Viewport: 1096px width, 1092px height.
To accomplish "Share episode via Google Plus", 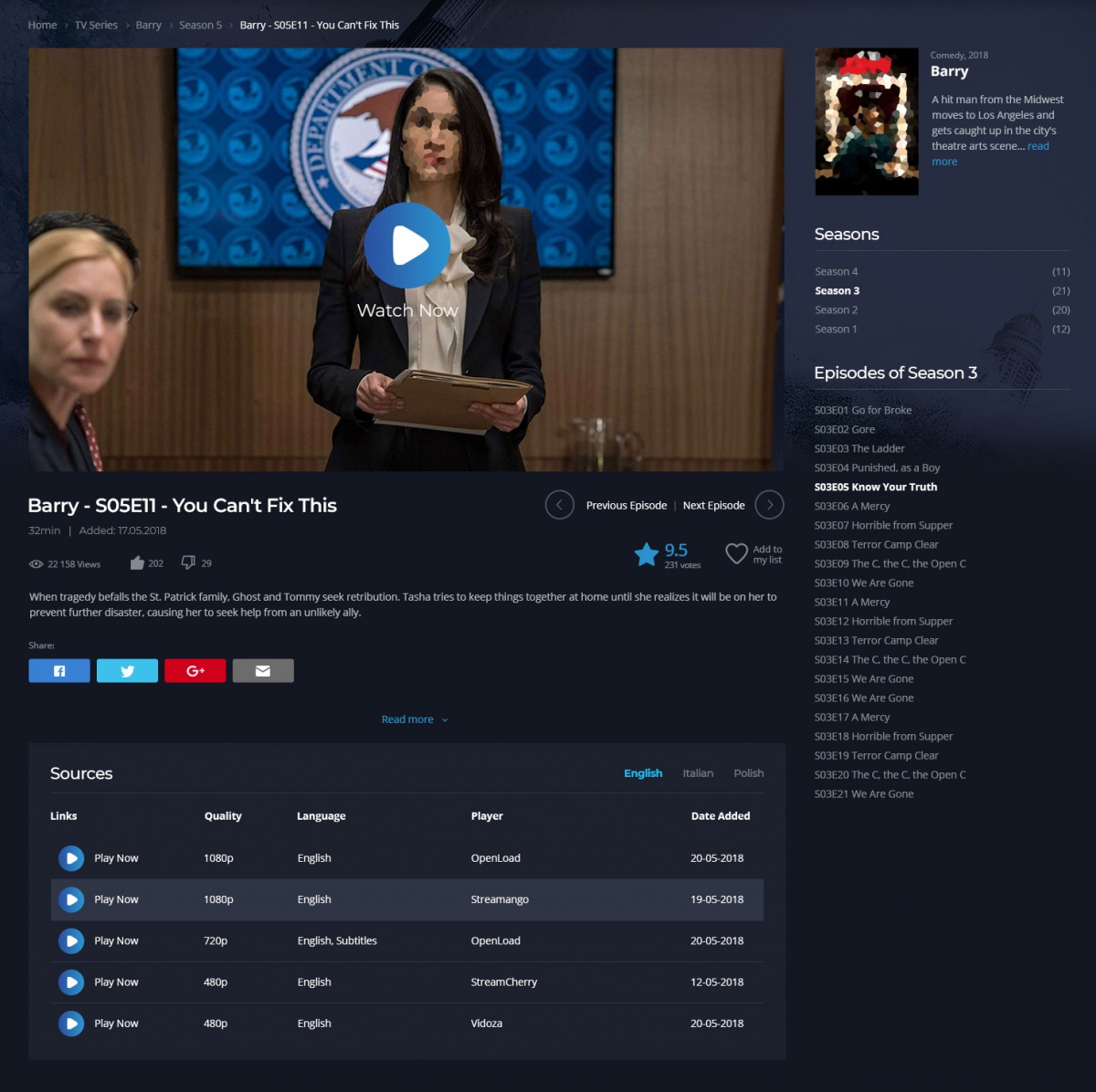I will [195, 671].
